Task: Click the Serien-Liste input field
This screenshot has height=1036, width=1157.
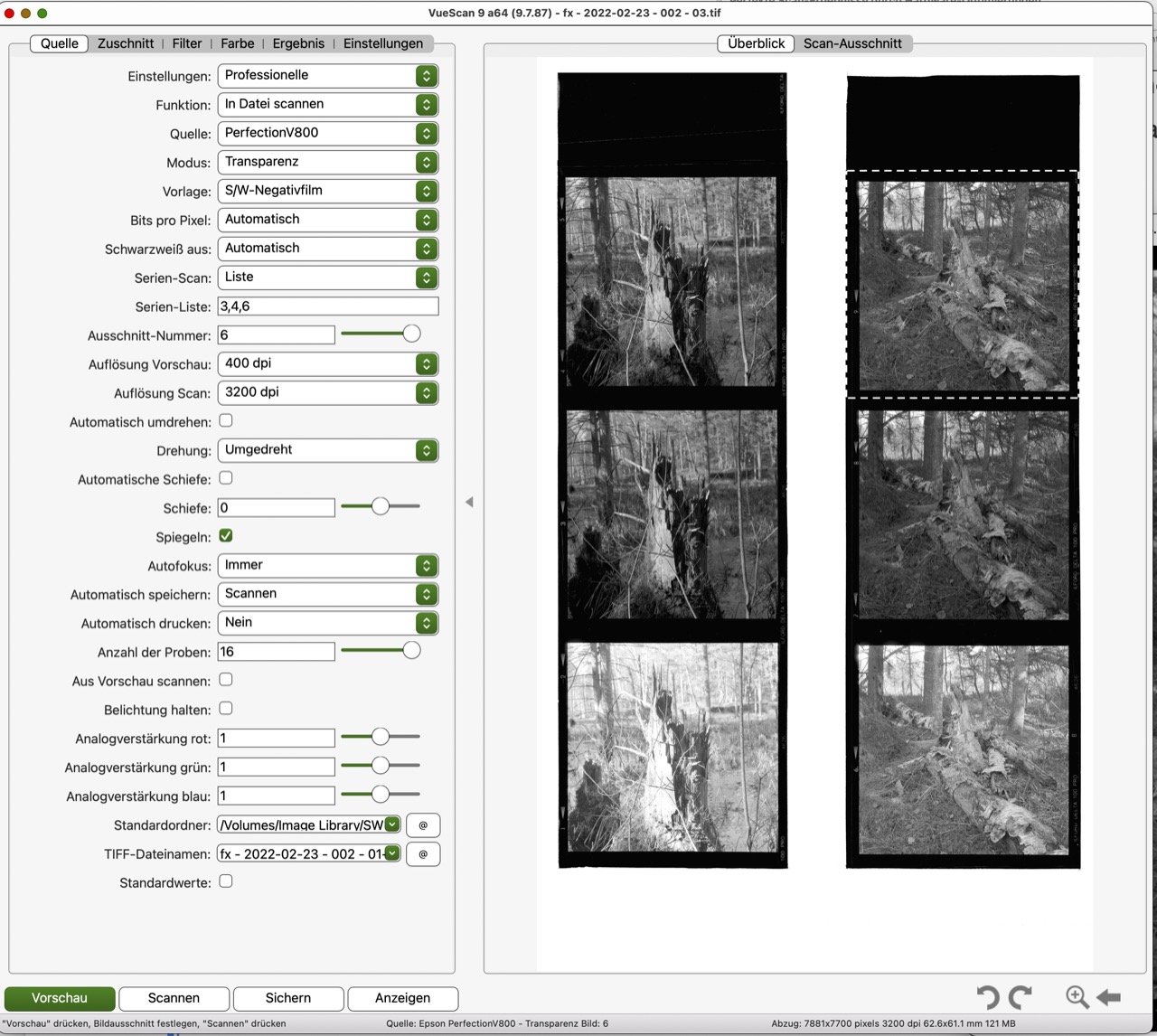Action: coord(328,306)
